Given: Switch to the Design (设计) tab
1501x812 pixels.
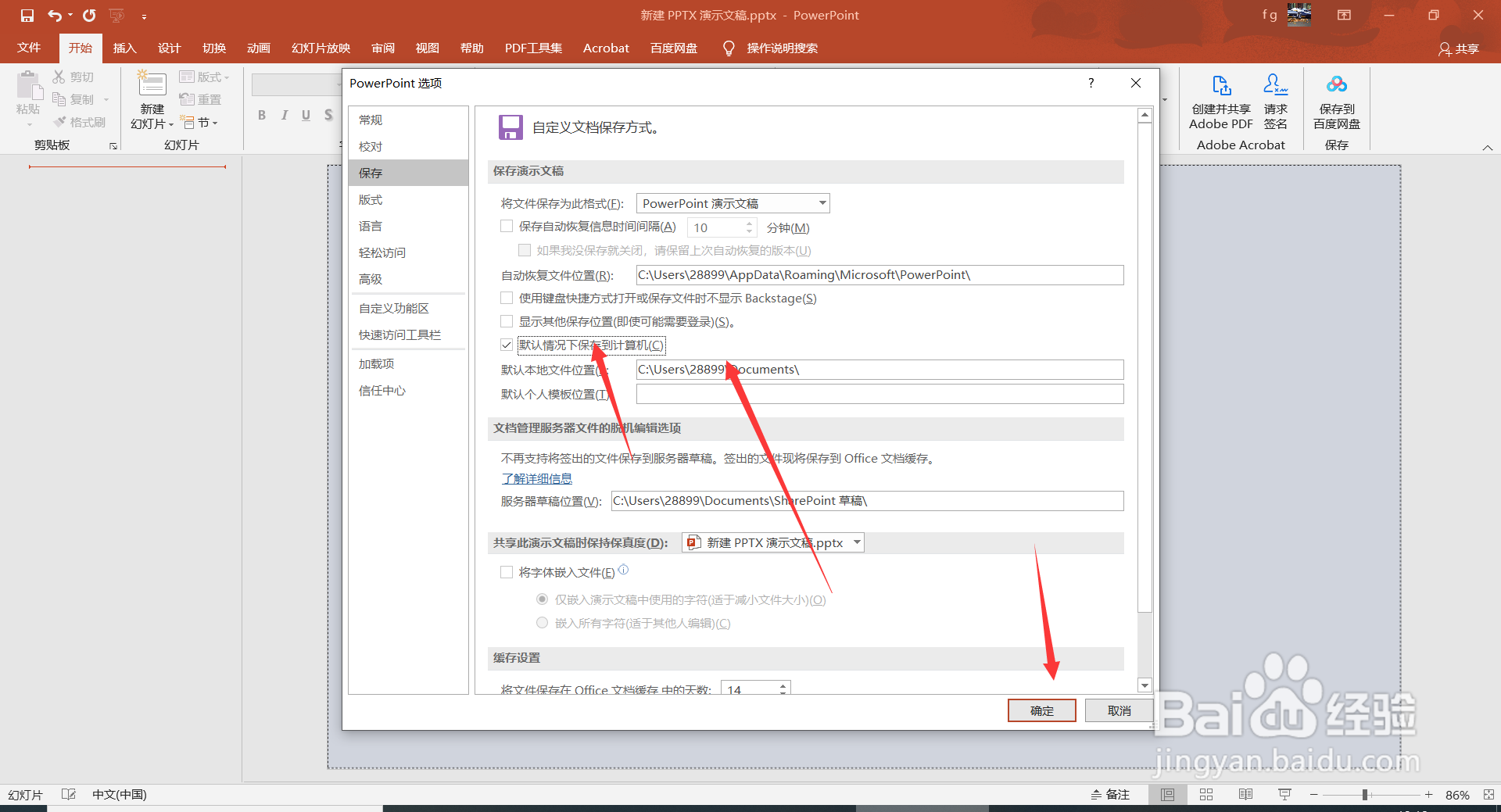Looking at the screenshot, I should (169, 48).
